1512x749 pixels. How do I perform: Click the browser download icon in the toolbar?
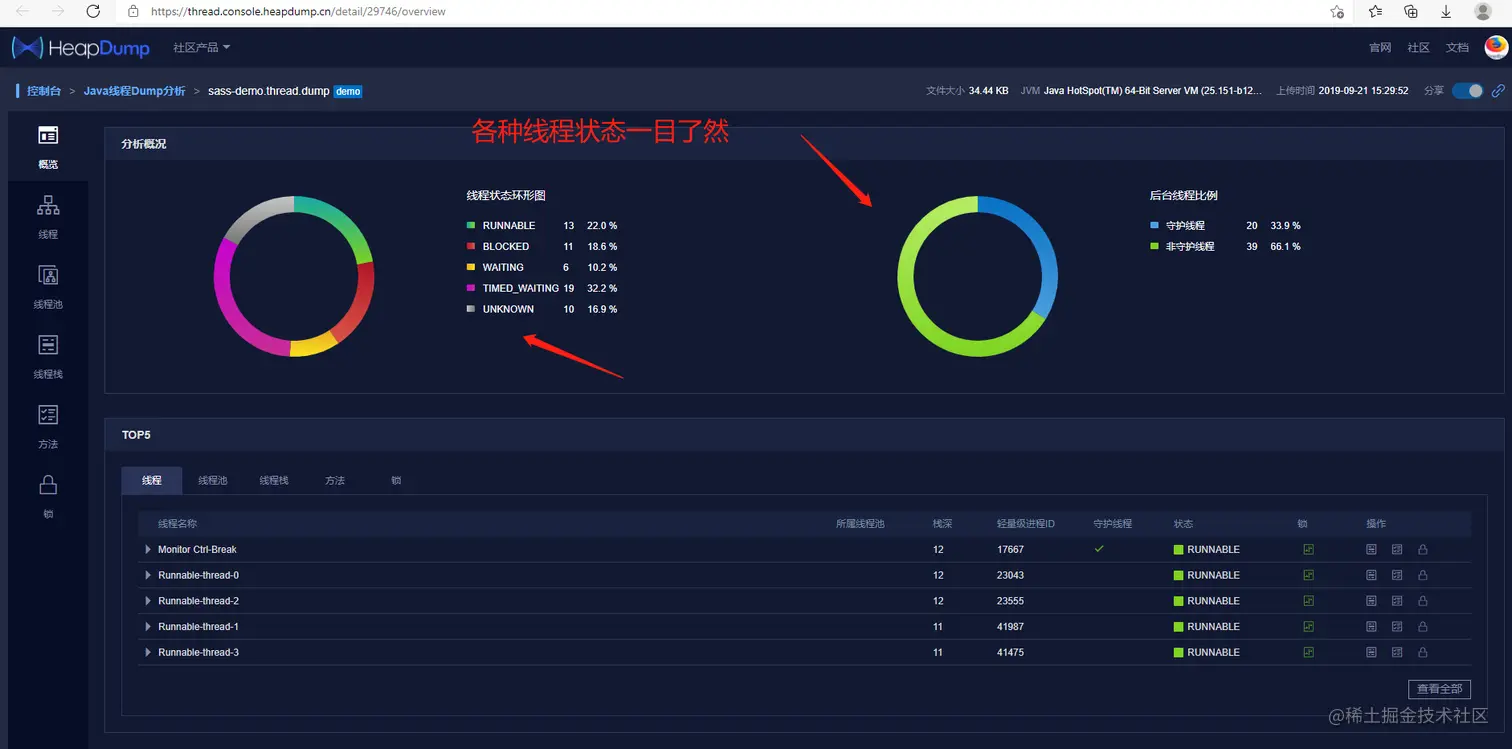click(1447, 11)
